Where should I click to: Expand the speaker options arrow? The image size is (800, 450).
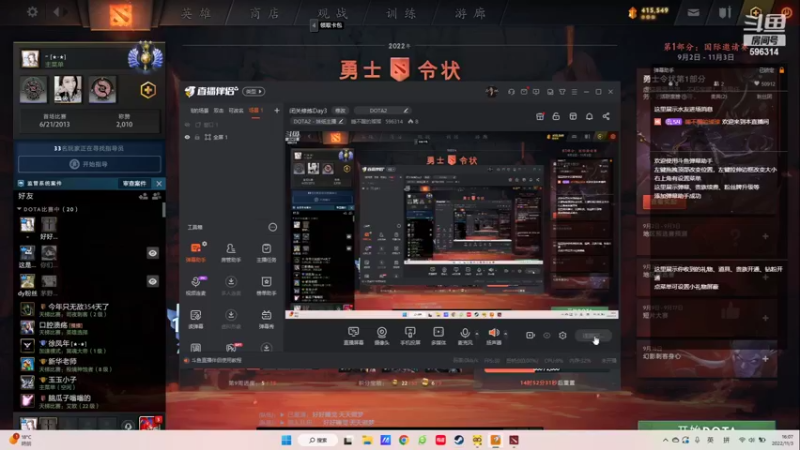(x=506, y=334)
